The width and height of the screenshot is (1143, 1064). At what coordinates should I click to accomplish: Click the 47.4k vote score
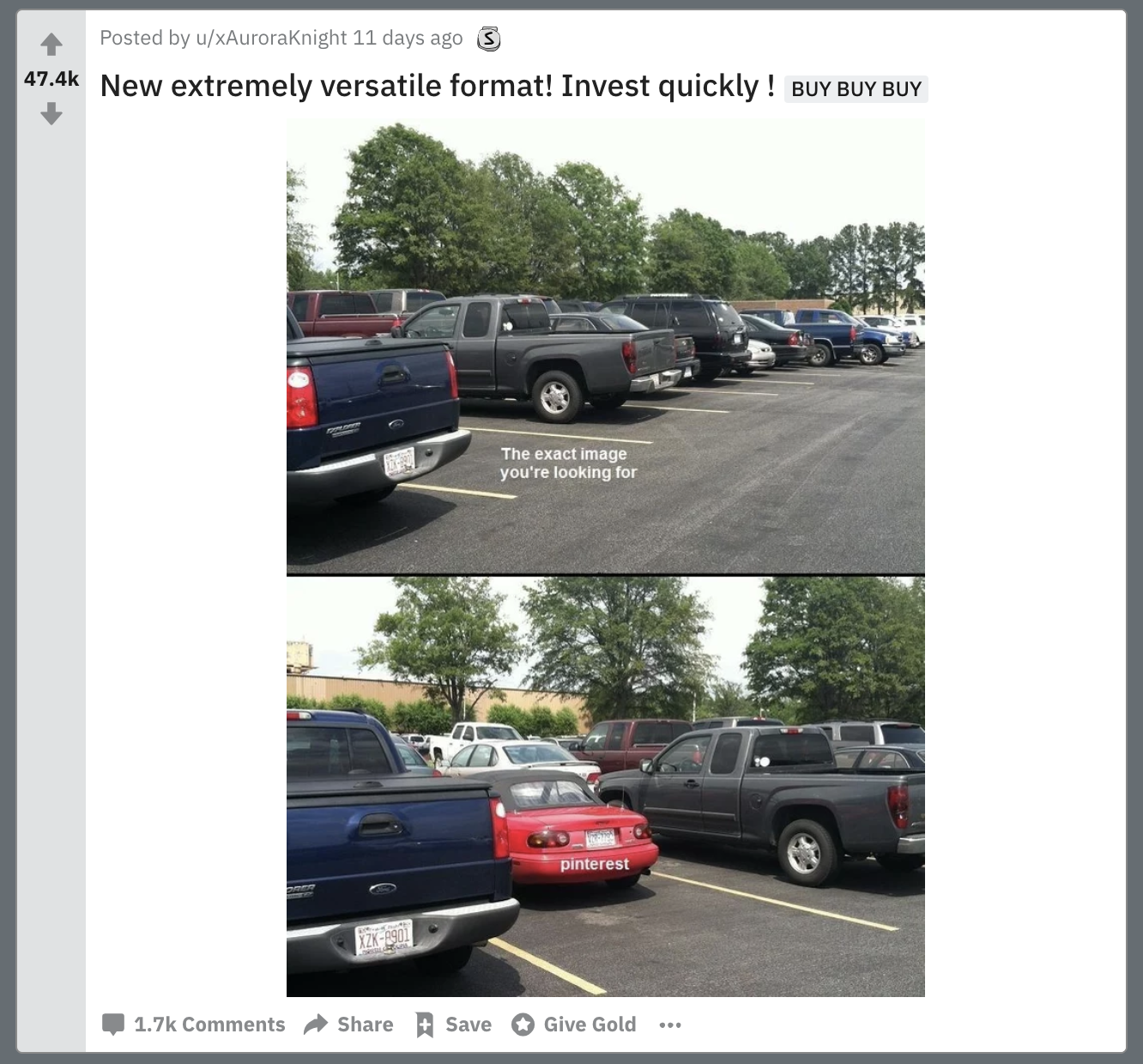51,79
